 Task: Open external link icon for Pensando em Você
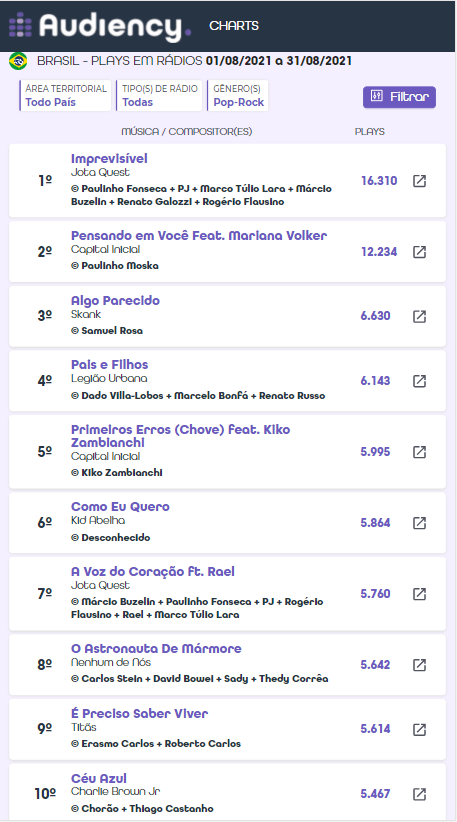[419, 252]
